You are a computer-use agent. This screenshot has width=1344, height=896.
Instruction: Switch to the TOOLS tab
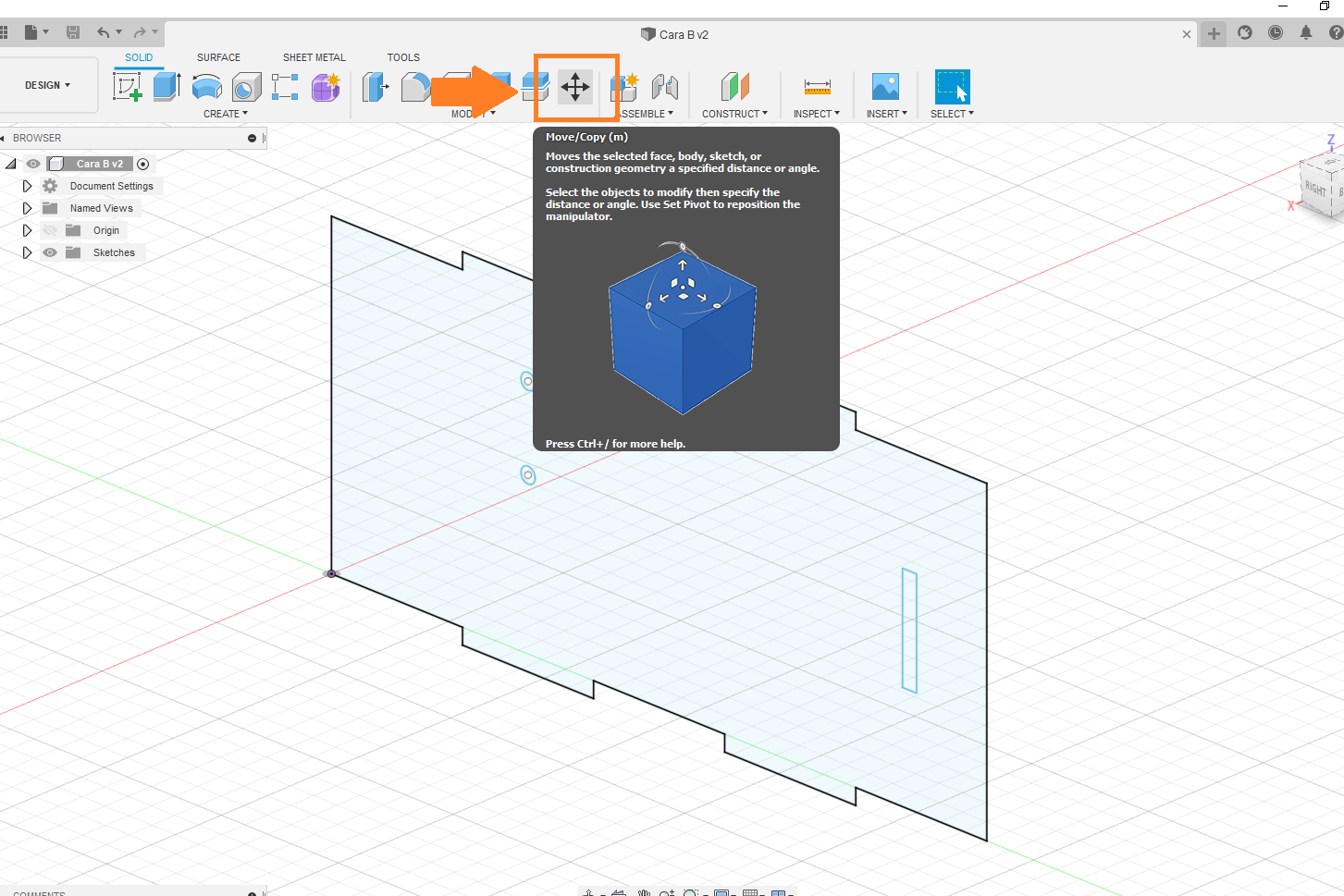coord(403,57)
